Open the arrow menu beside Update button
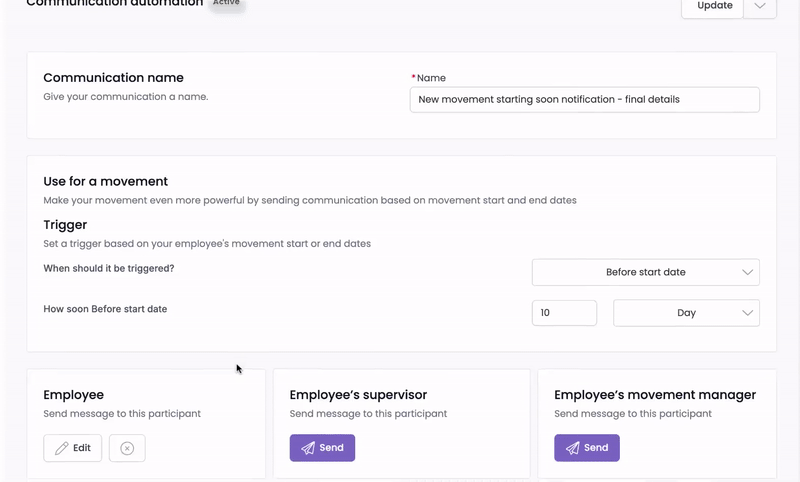Viewport: 800px width, 482px height. (760, 7)
